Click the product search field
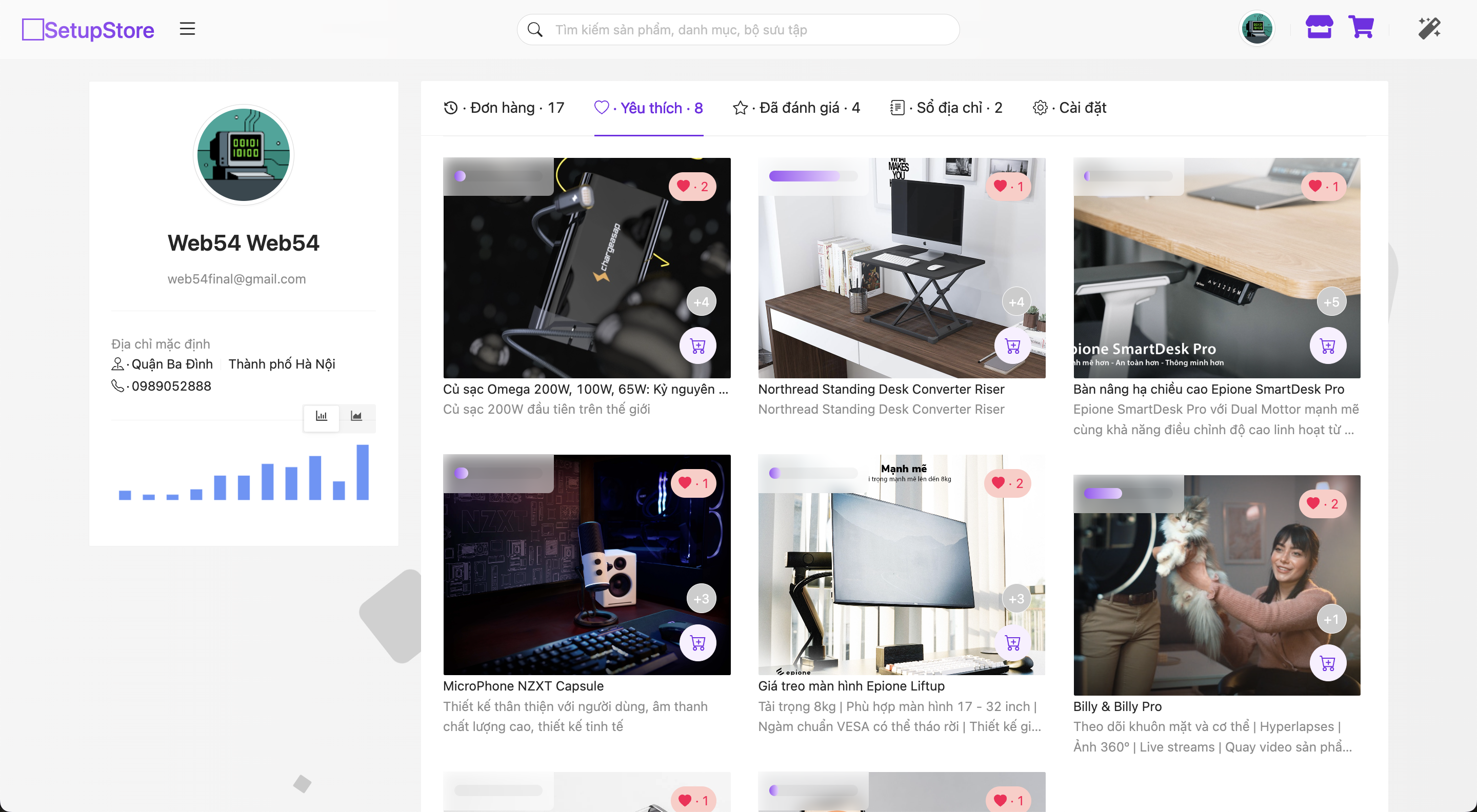The height and width of the screenshot is (812, 1477). pos(738,30)
